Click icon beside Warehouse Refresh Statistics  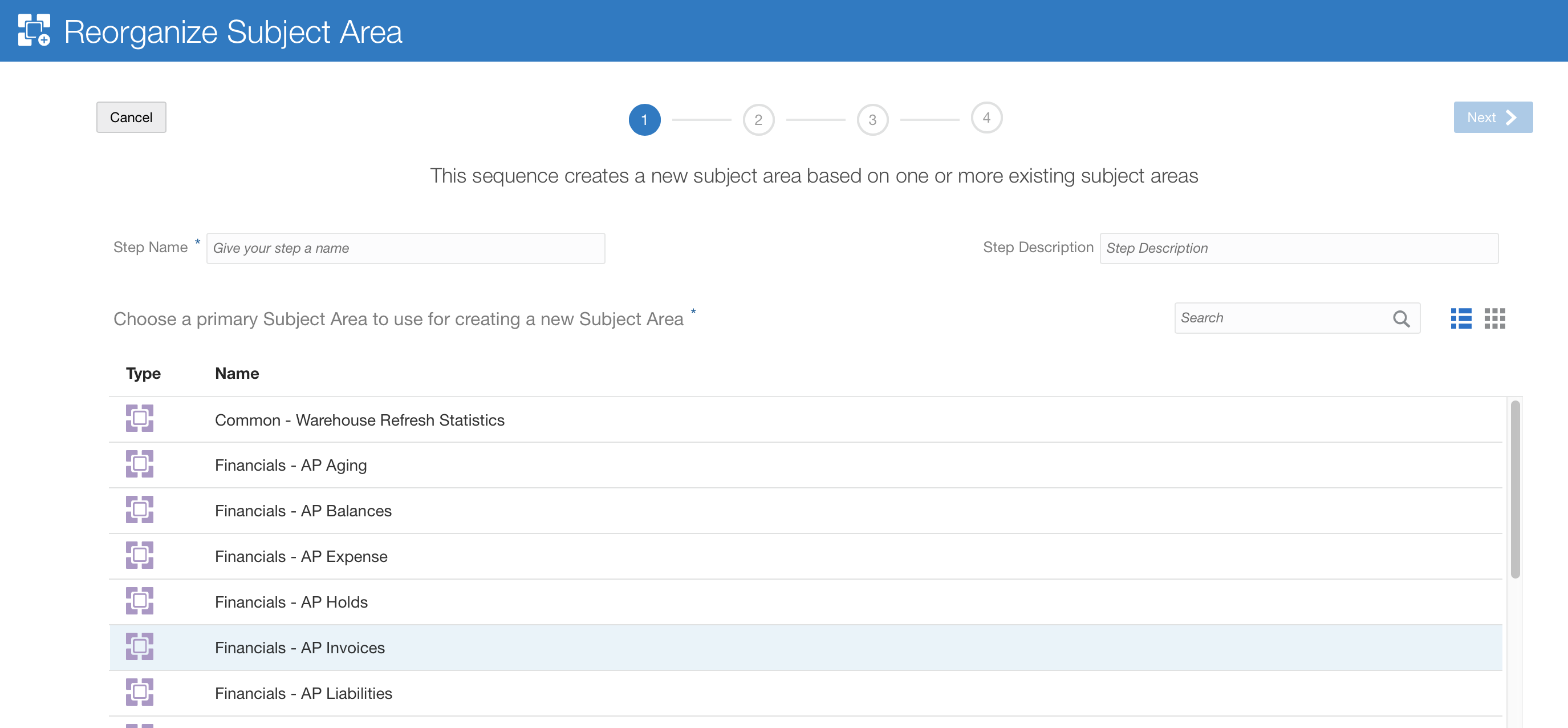click(x=139, y=419)
